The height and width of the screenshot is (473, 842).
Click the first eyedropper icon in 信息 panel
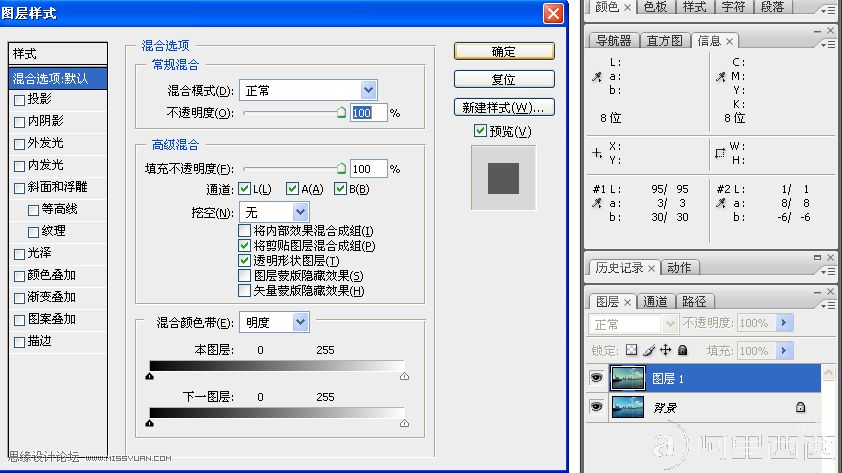597,76
